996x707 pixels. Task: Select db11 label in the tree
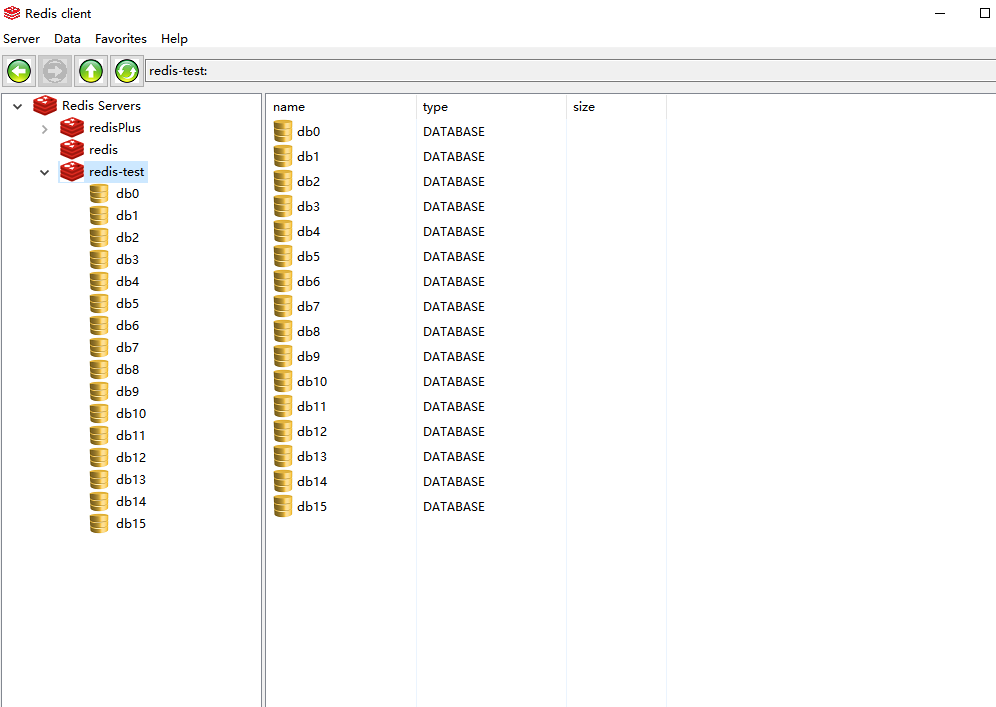131,436
